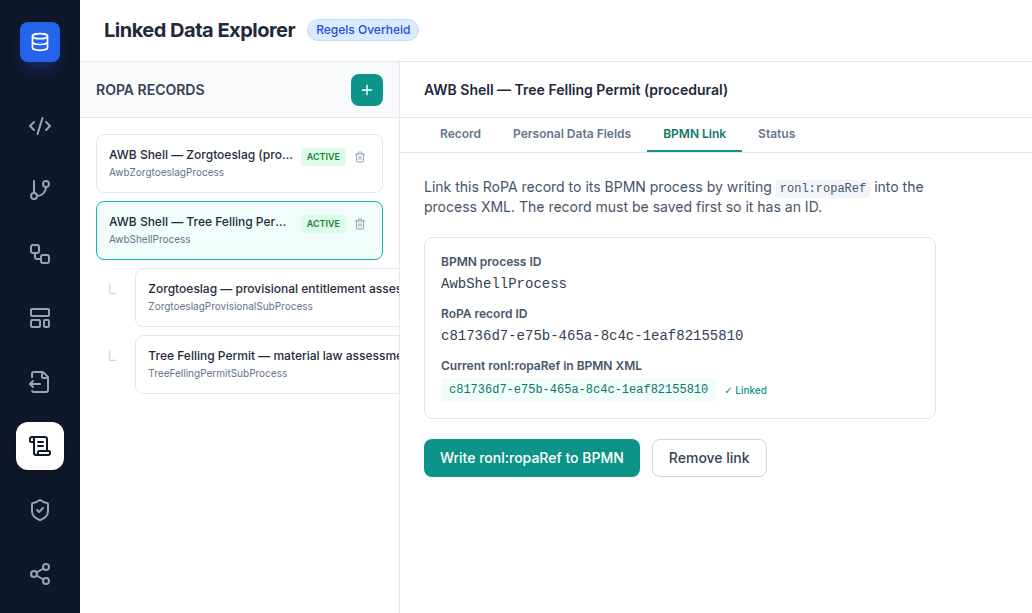Click ACTIVE badge on Tree Felling record

[x=323, y=224]
